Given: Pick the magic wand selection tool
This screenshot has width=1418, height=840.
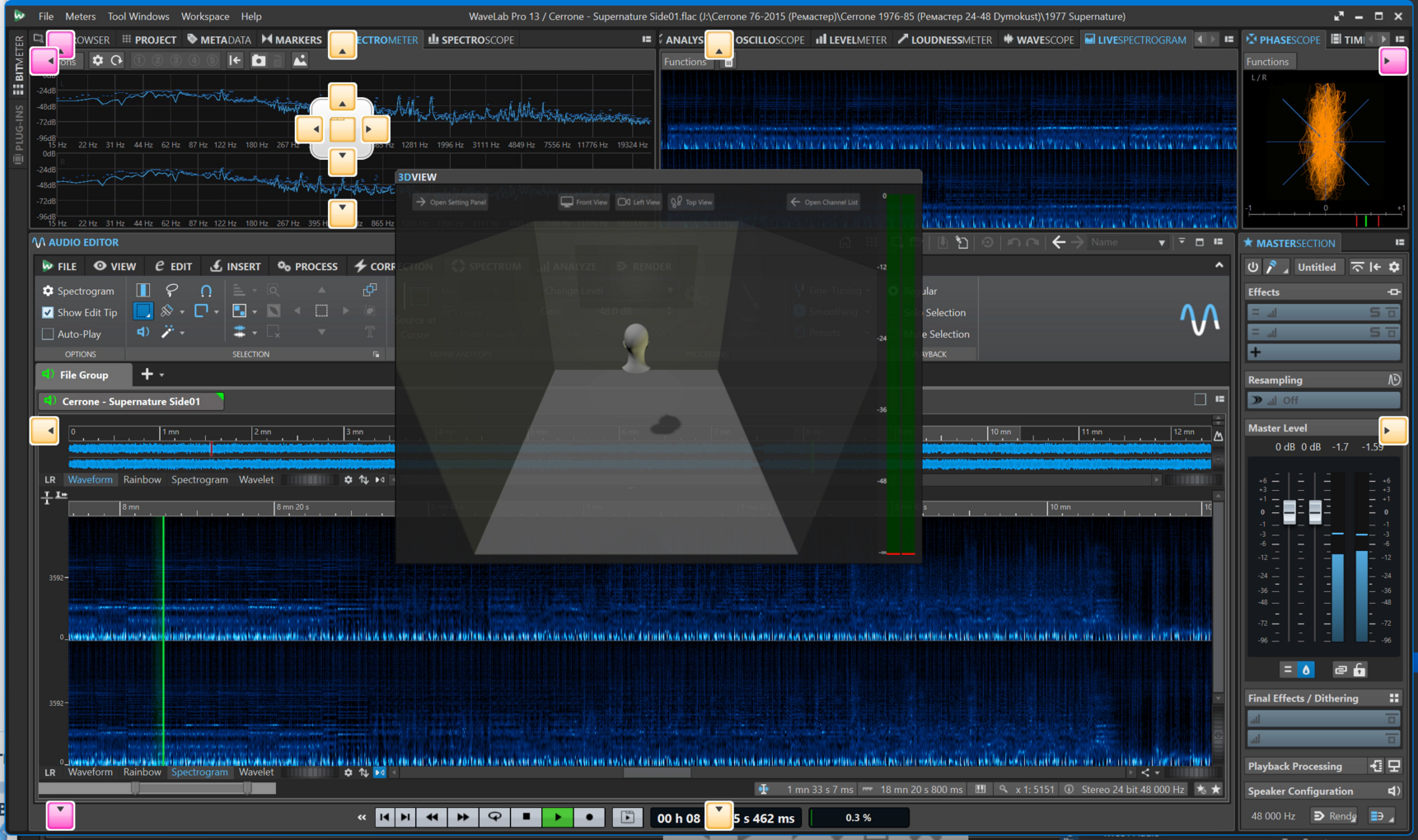Looking at the screenshot, I should click(167, 332).
